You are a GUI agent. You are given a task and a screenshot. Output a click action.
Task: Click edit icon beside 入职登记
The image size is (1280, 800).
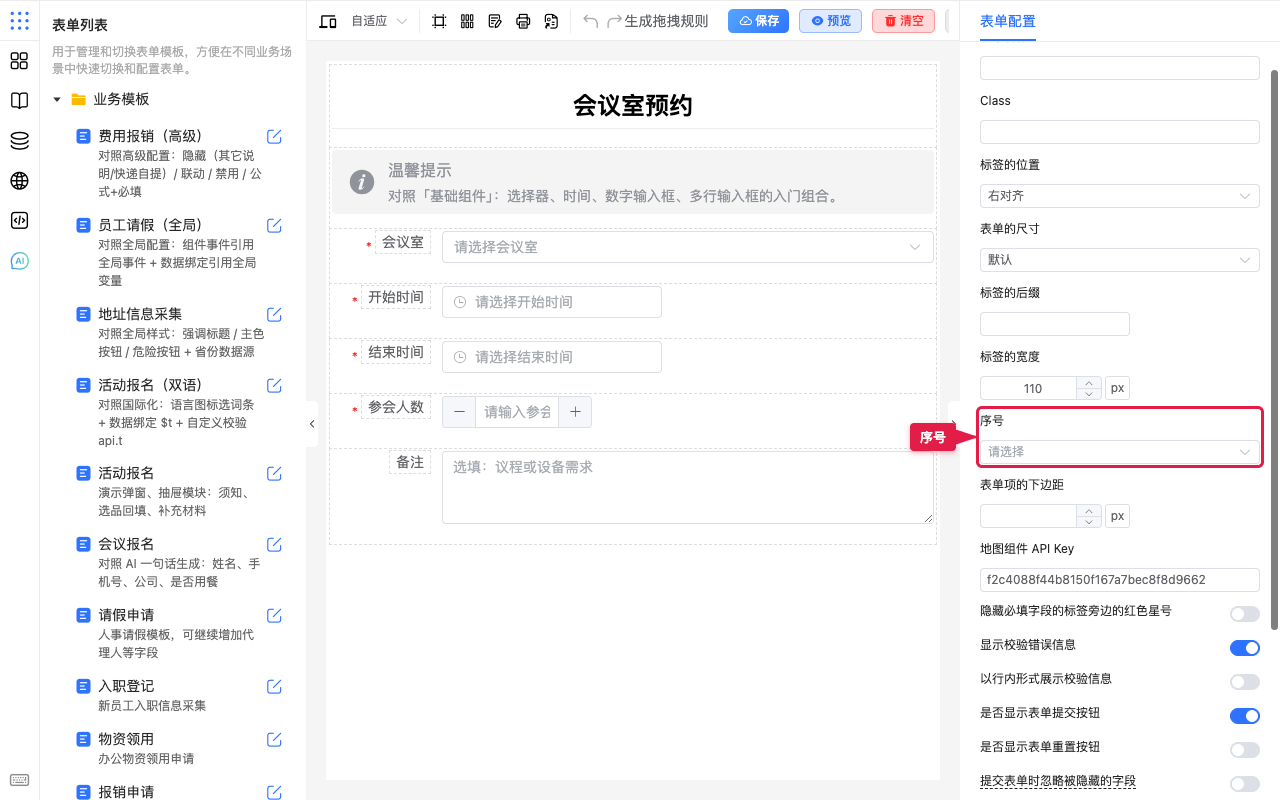[x=274, y=686]
